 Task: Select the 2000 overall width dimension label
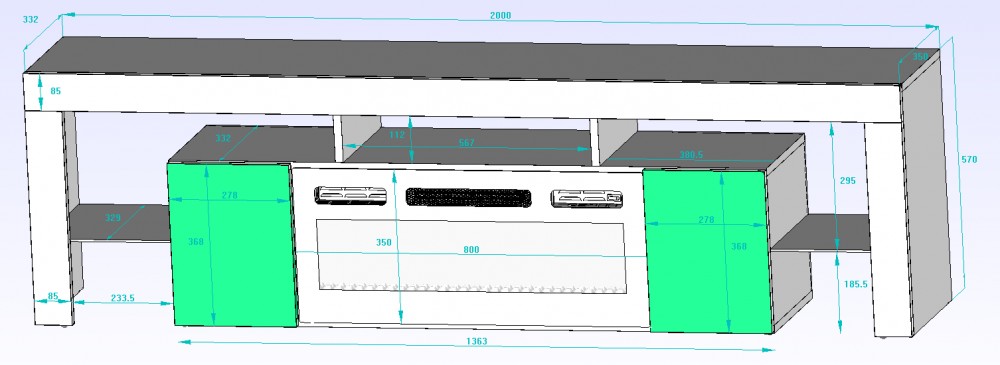click(x=501, y=16)
